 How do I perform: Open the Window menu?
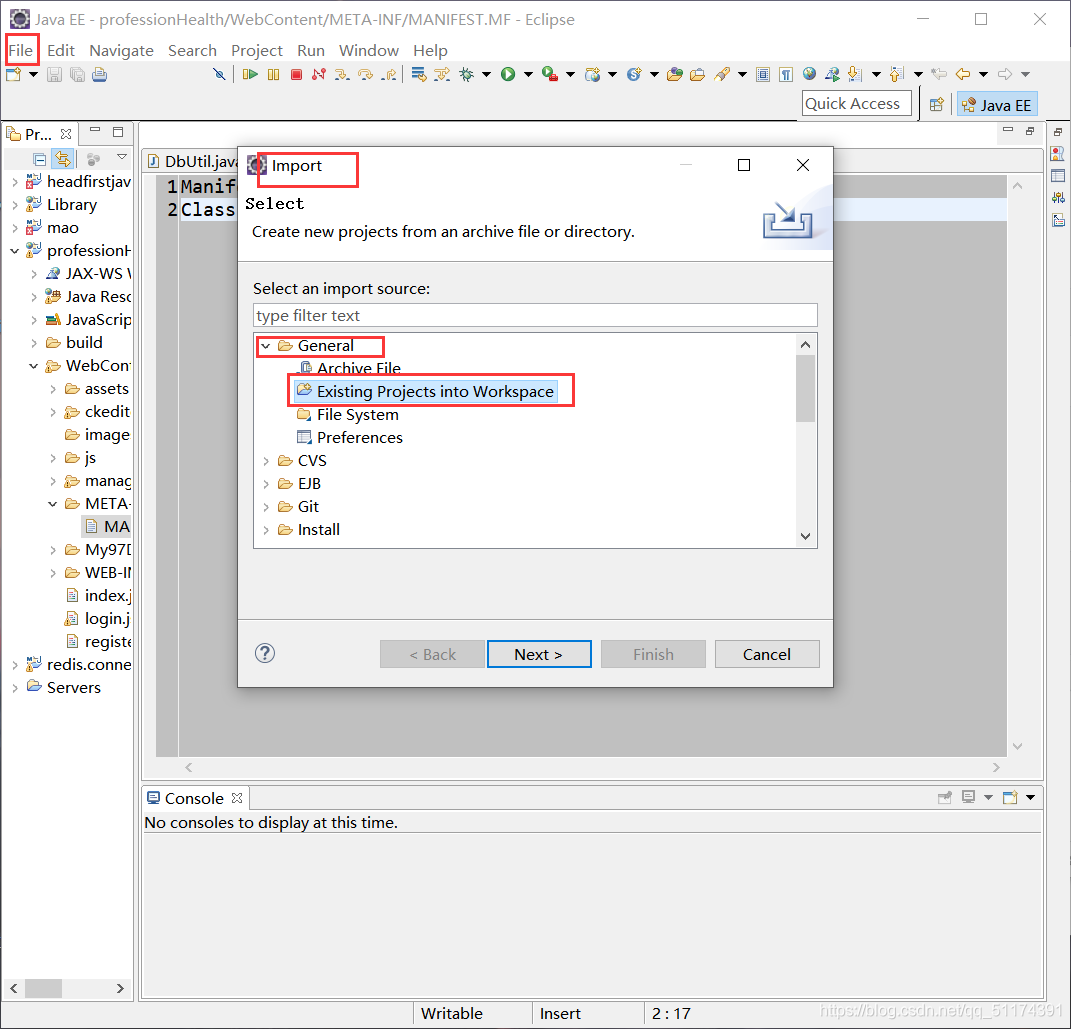[369, 51]
